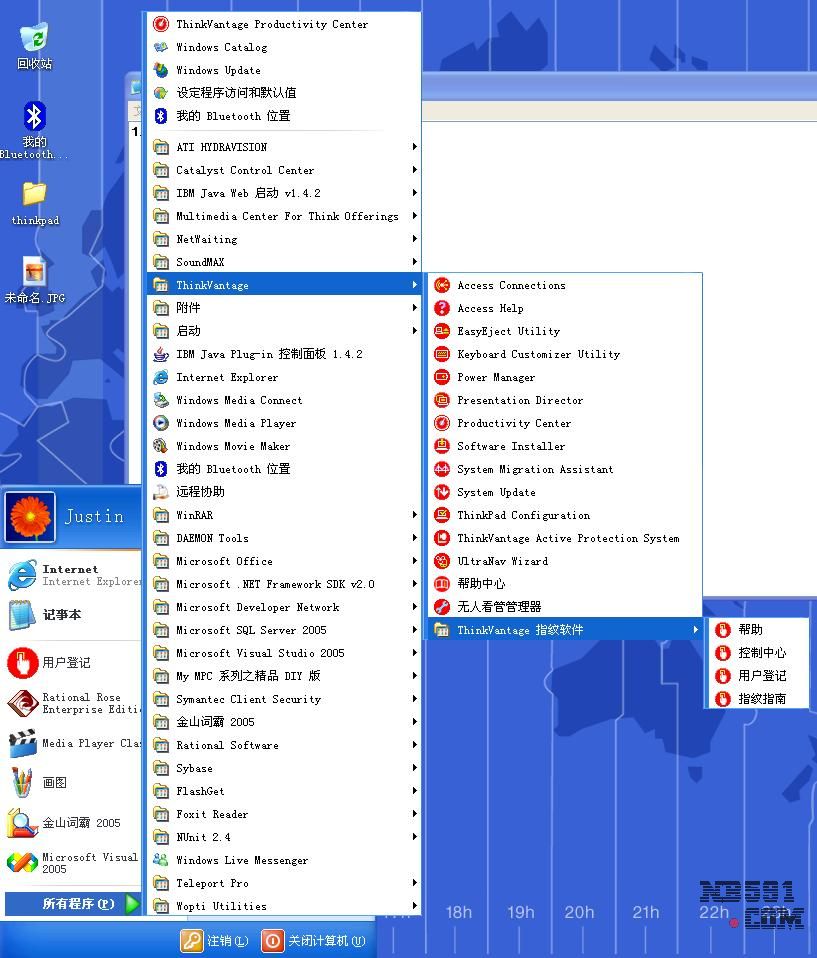Image resolution: width=817 pixels, height=958 pixels.
Task: Expand the Microsoft Office submenu
Action: click(224, 561)
